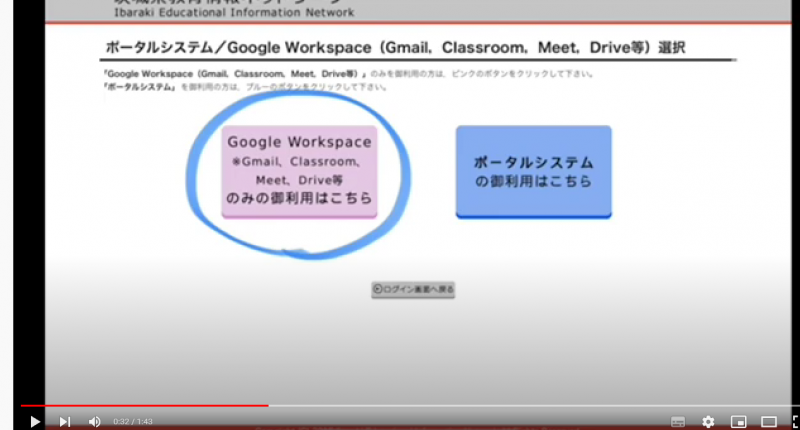The height and width of the screenshot is (430, 800).
Task: Enter full screen mode
Action: pos(796,422)
